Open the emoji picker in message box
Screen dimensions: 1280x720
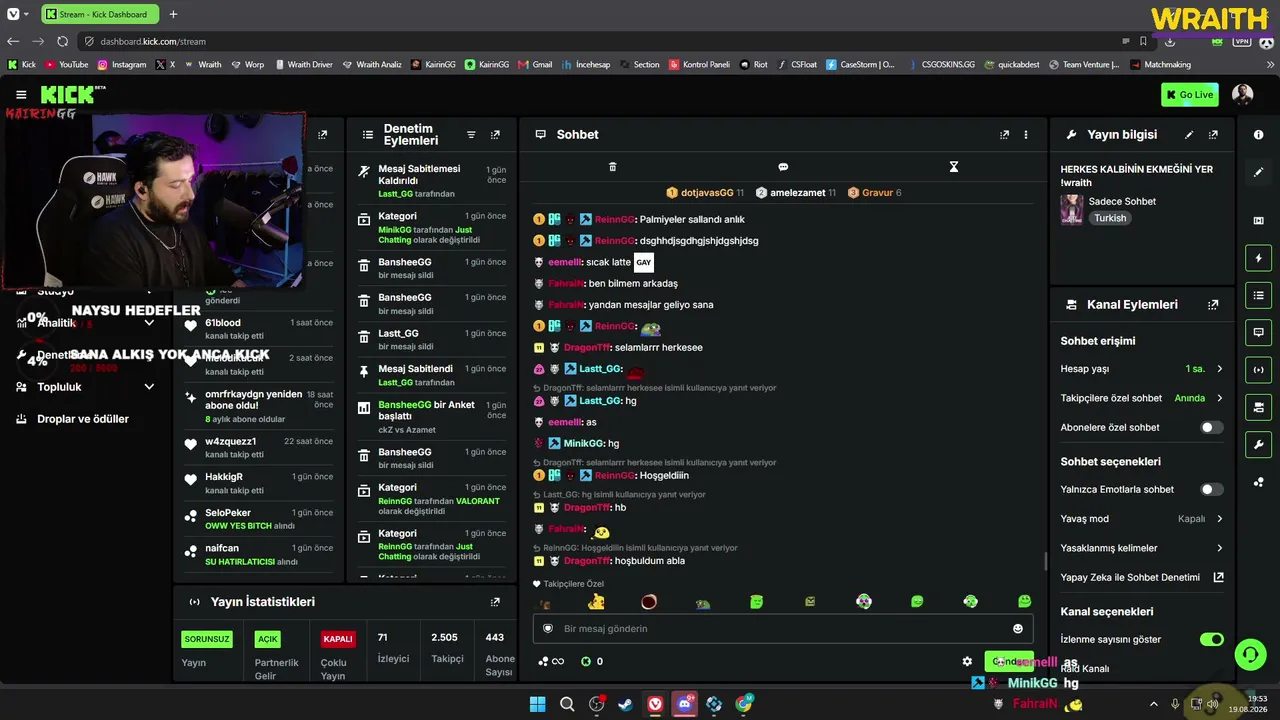pyautogui.click(x=1018, y=629)
